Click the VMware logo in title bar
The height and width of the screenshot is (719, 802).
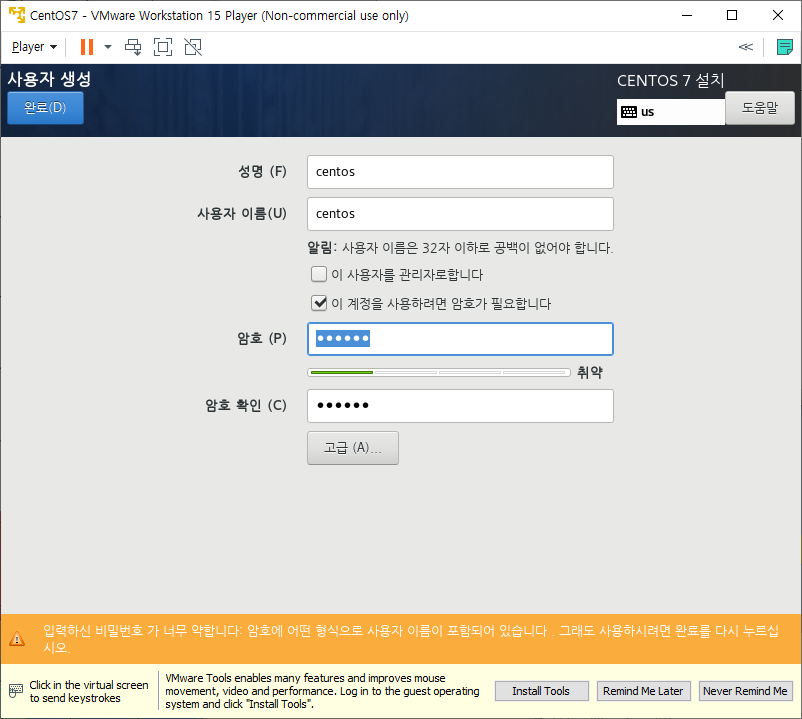pyautogui.click(x=17, y=15)
